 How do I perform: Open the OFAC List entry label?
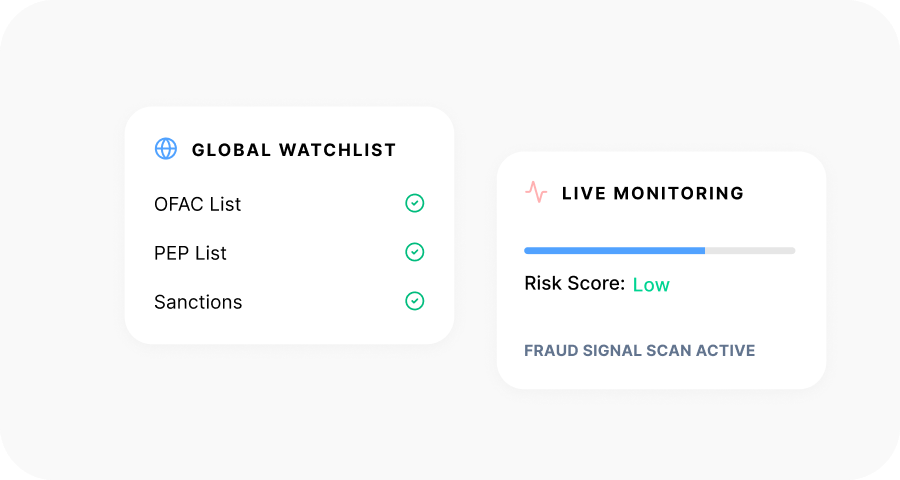click(198, 204)
